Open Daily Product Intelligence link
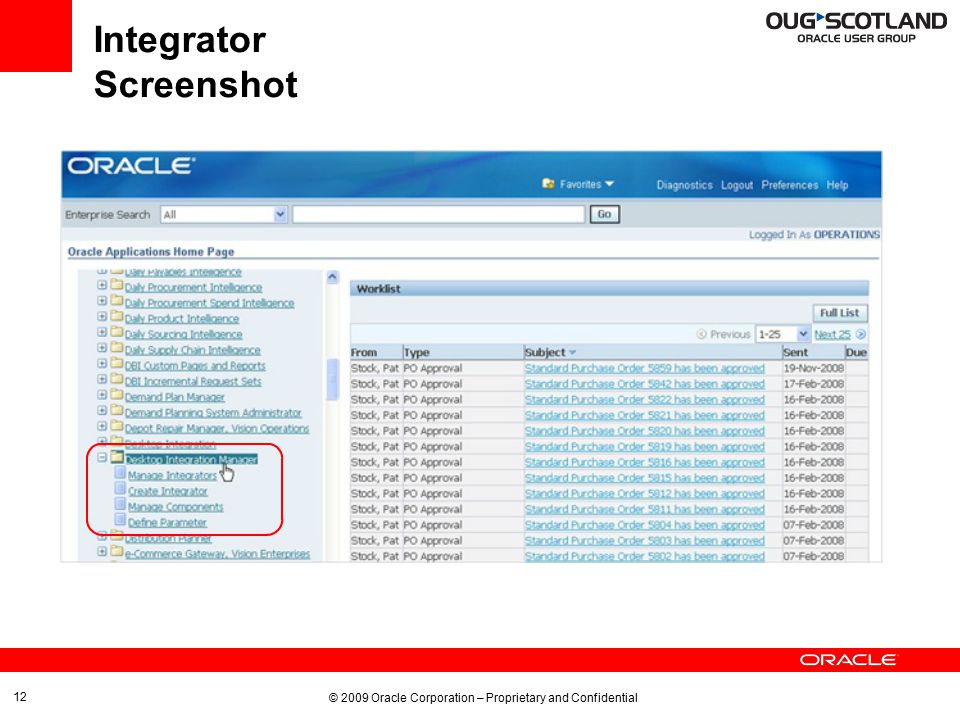960x720 pixels. 182,319
